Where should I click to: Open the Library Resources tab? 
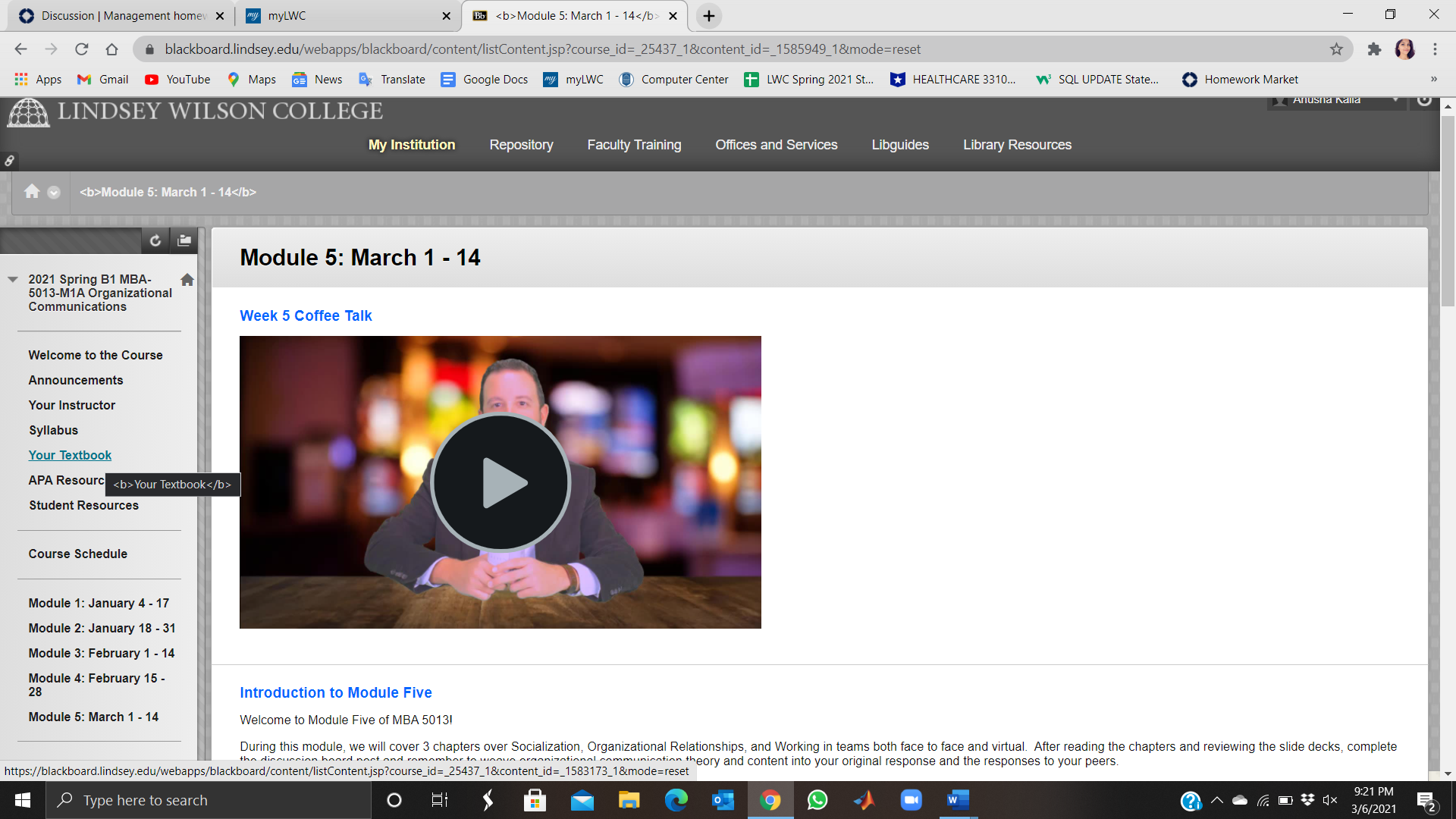[1017, 145]
